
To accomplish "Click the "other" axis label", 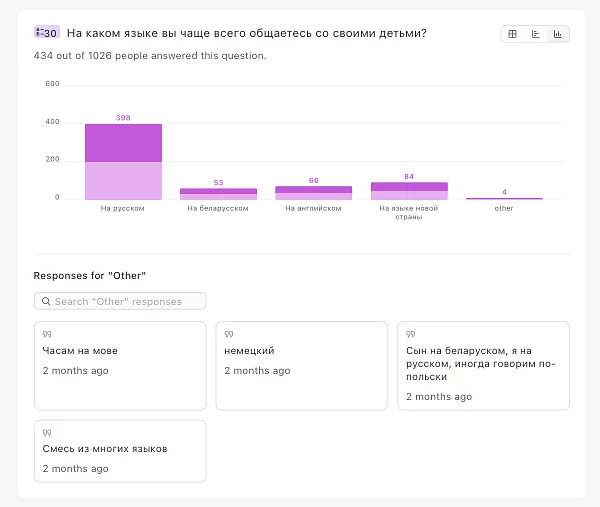I will coord(504,208).
